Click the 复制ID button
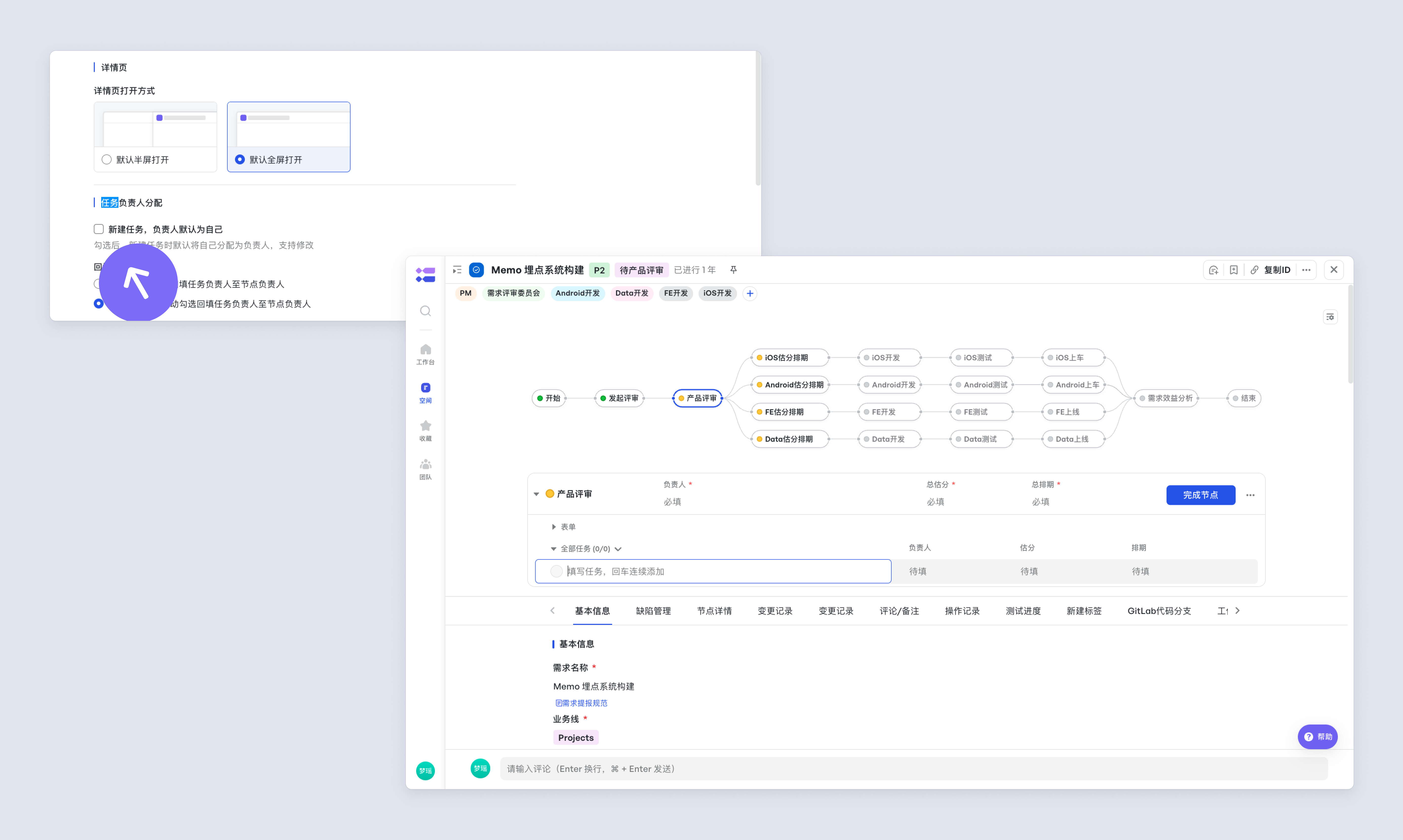This screenshot has height=840, width=1403. point(1277,270)
